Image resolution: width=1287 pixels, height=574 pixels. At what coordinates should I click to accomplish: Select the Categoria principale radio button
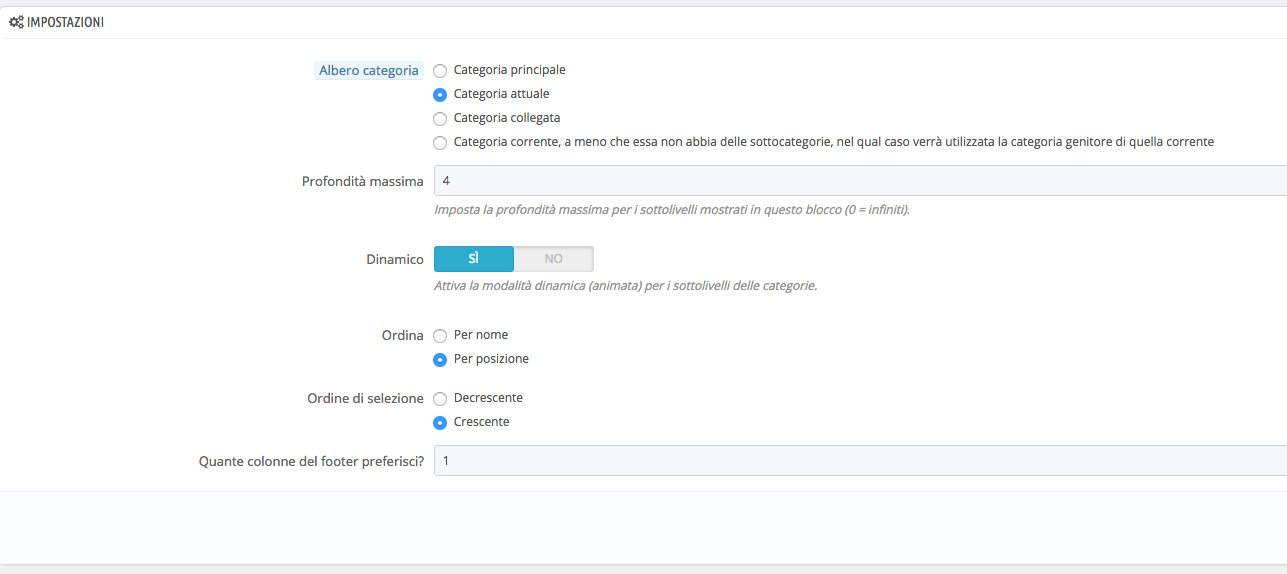(440, 71)
